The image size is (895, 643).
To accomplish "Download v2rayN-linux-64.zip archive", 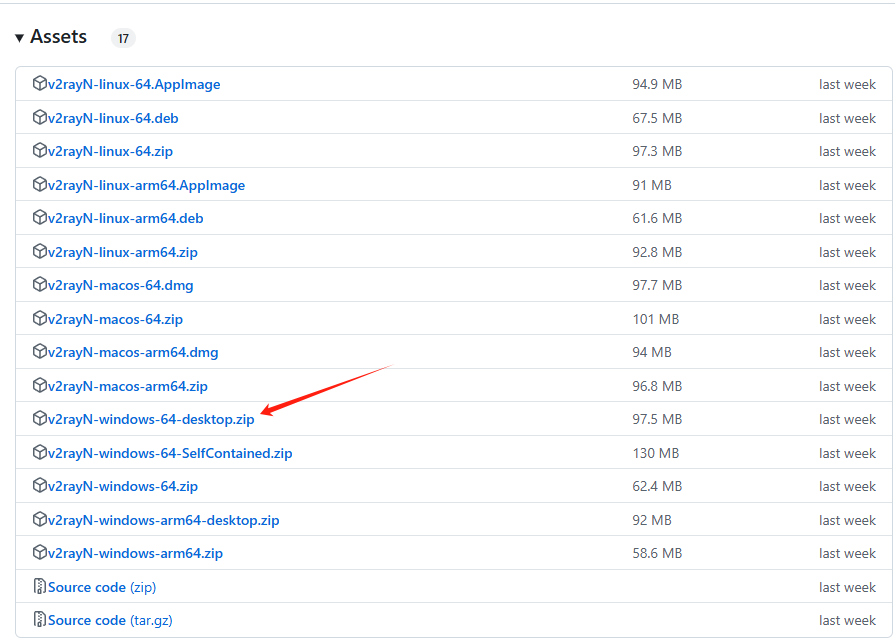I will [x=110, y=151].
